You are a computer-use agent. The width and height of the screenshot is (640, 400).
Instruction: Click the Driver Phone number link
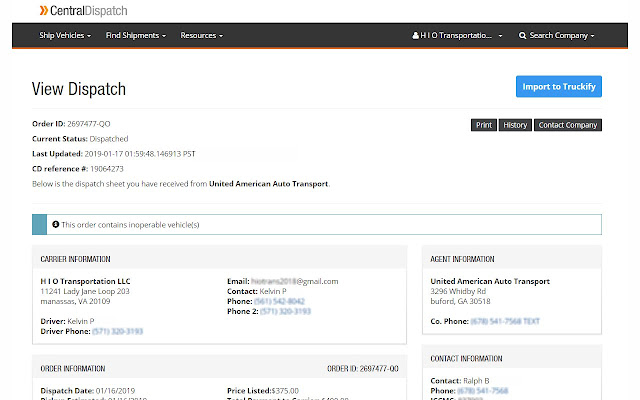click(x=118, y=331)
